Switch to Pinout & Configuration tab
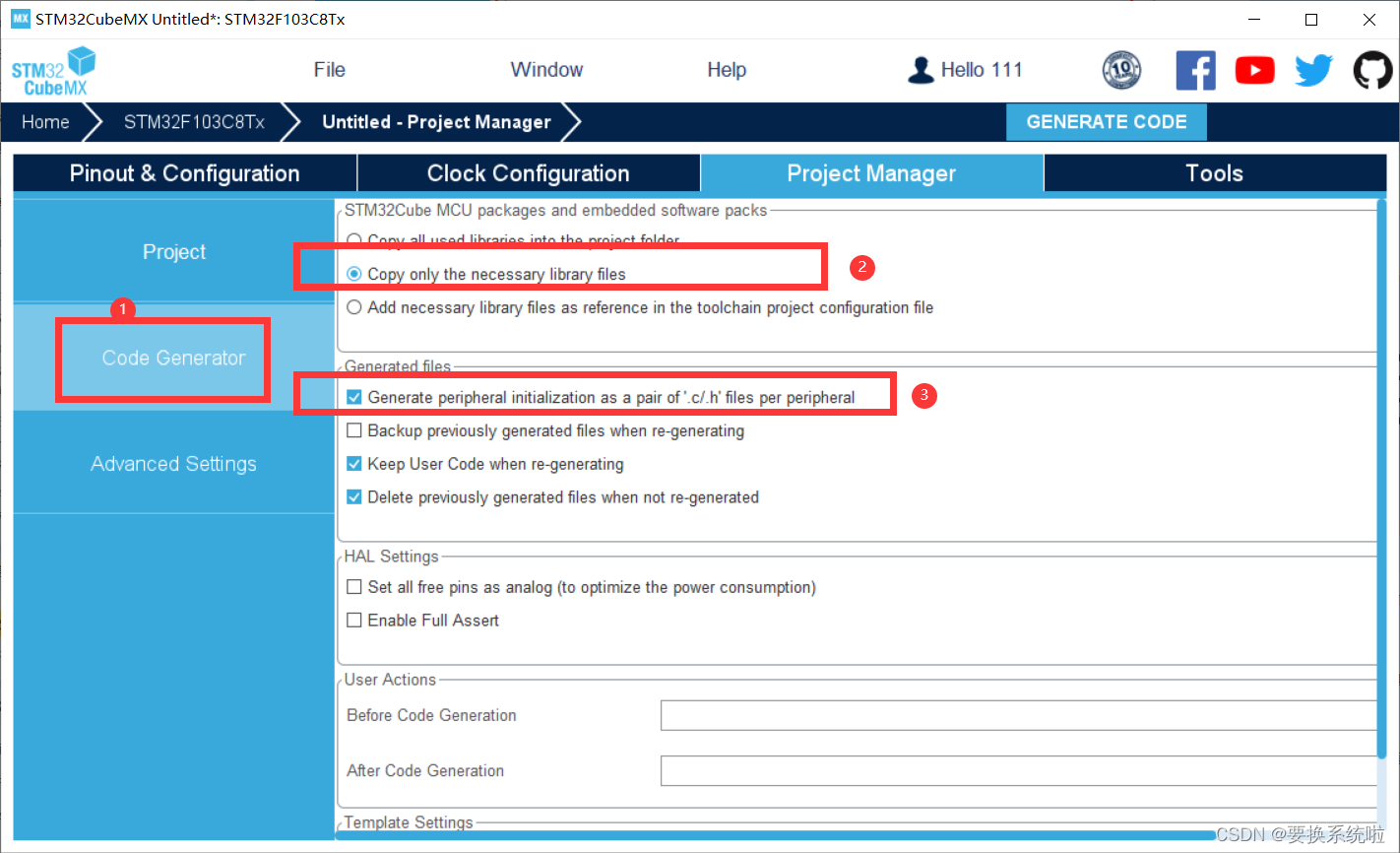This screenshot has height=853, width=1400. 184,173
